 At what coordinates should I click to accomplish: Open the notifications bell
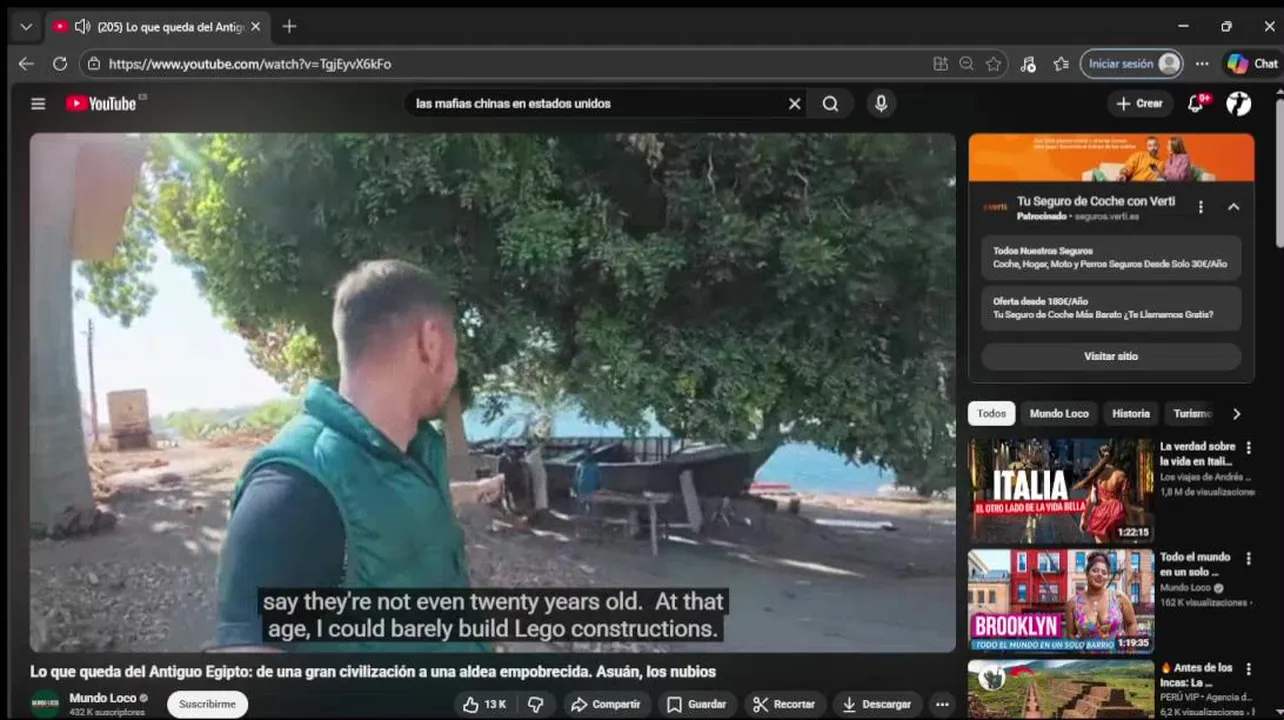point(1196,104)
